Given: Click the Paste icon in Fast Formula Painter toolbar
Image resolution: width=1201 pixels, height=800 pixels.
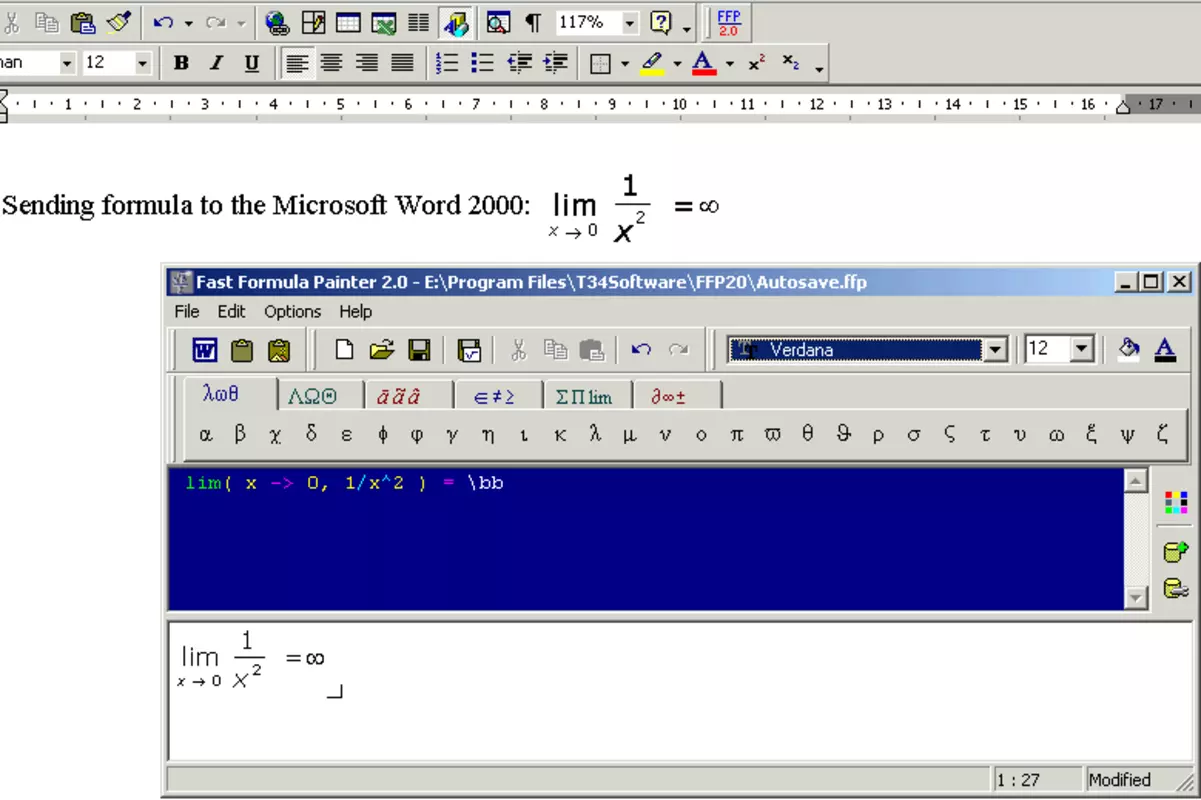Looking at the screenshot, I should [592, 350].
